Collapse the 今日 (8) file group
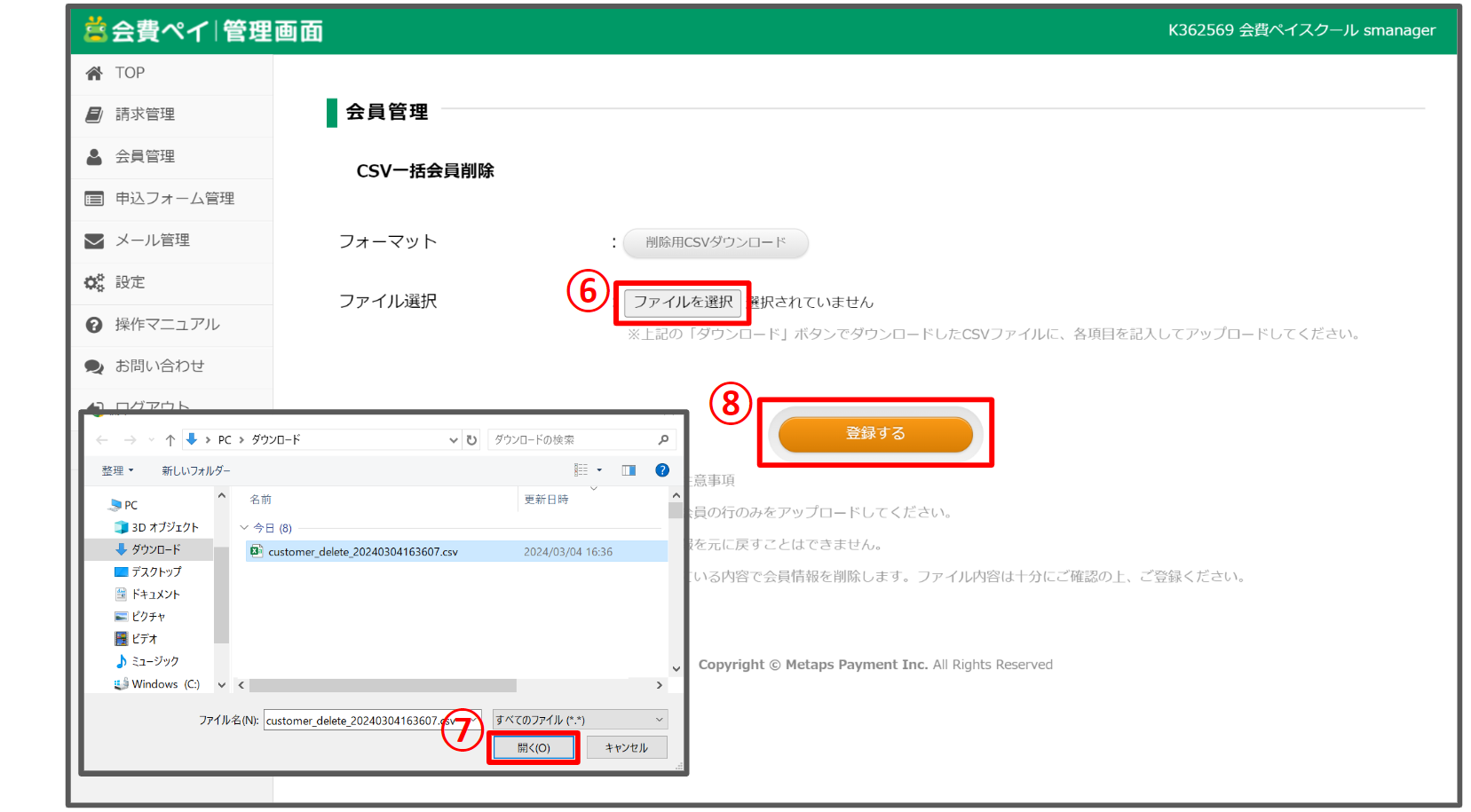 pyautogui.click(x=245, y=527)
